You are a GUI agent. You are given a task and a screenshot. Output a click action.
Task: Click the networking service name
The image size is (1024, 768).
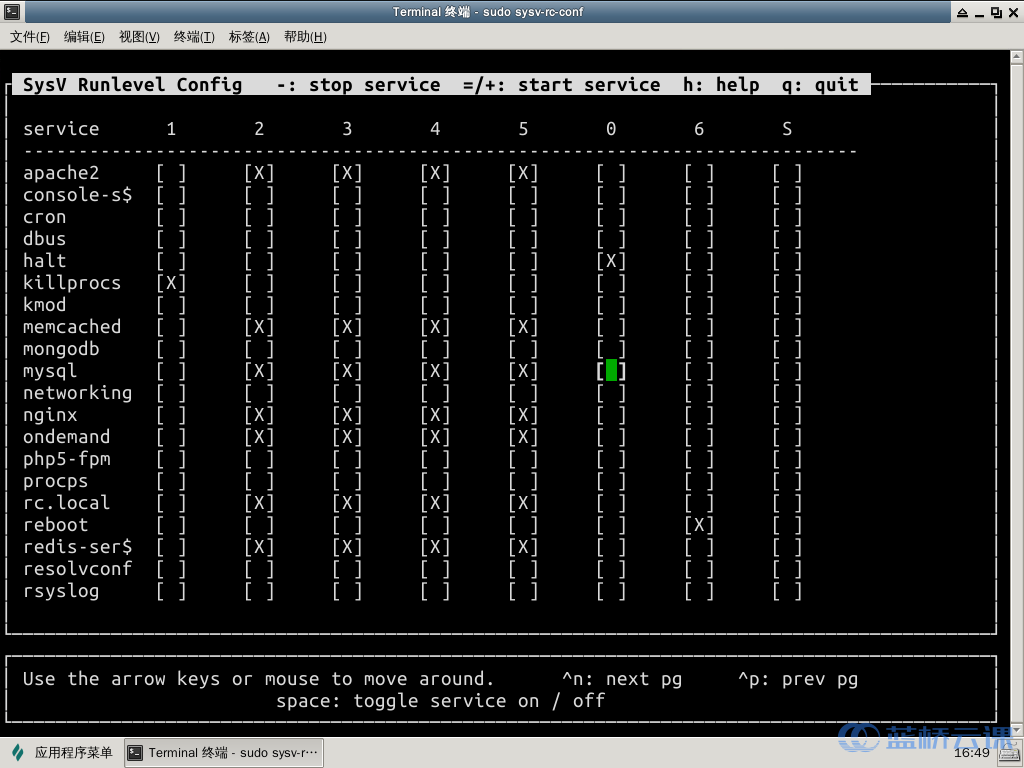78,393
